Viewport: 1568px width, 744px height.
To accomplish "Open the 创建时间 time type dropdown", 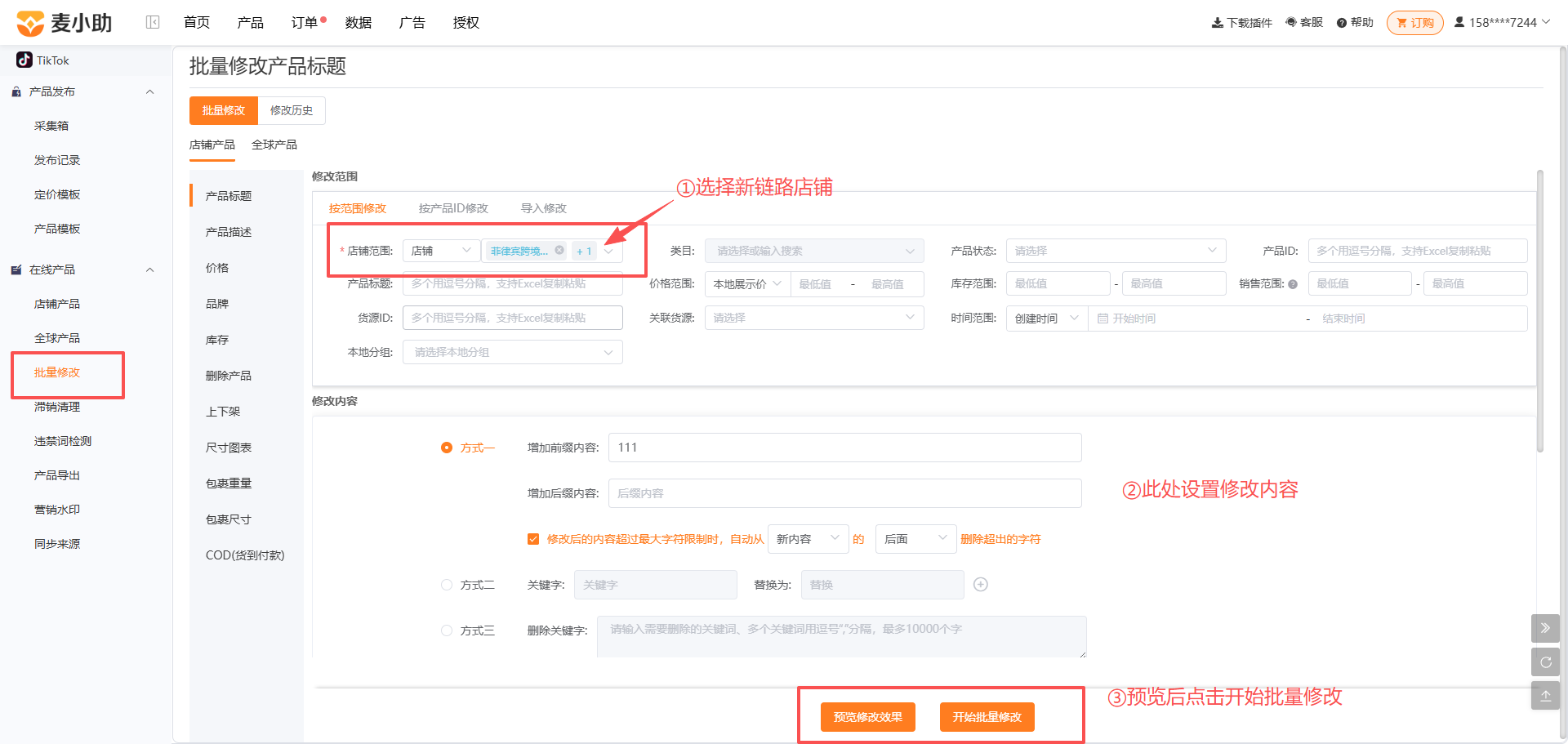I will click(1047, 319).
